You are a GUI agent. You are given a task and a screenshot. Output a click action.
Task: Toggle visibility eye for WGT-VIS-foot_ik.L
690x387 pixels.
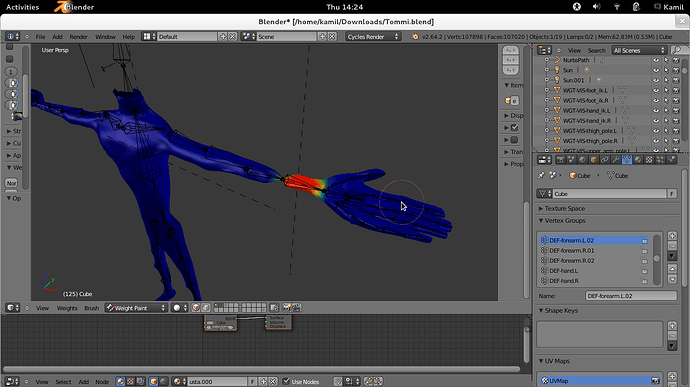656,90
